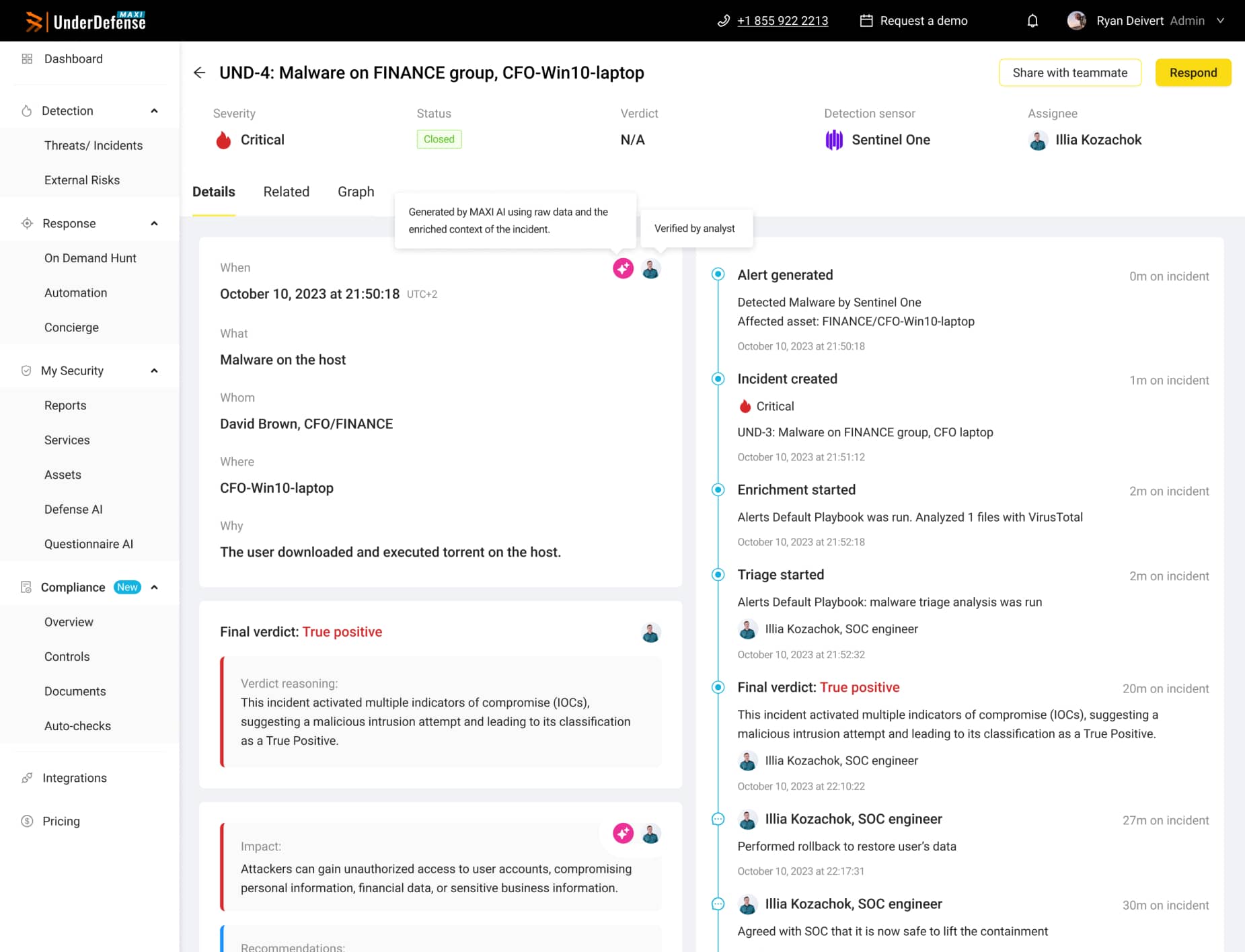1245x952 pixels.
Task: Click the Alert generated timeline marker
Action: point(718,274)
